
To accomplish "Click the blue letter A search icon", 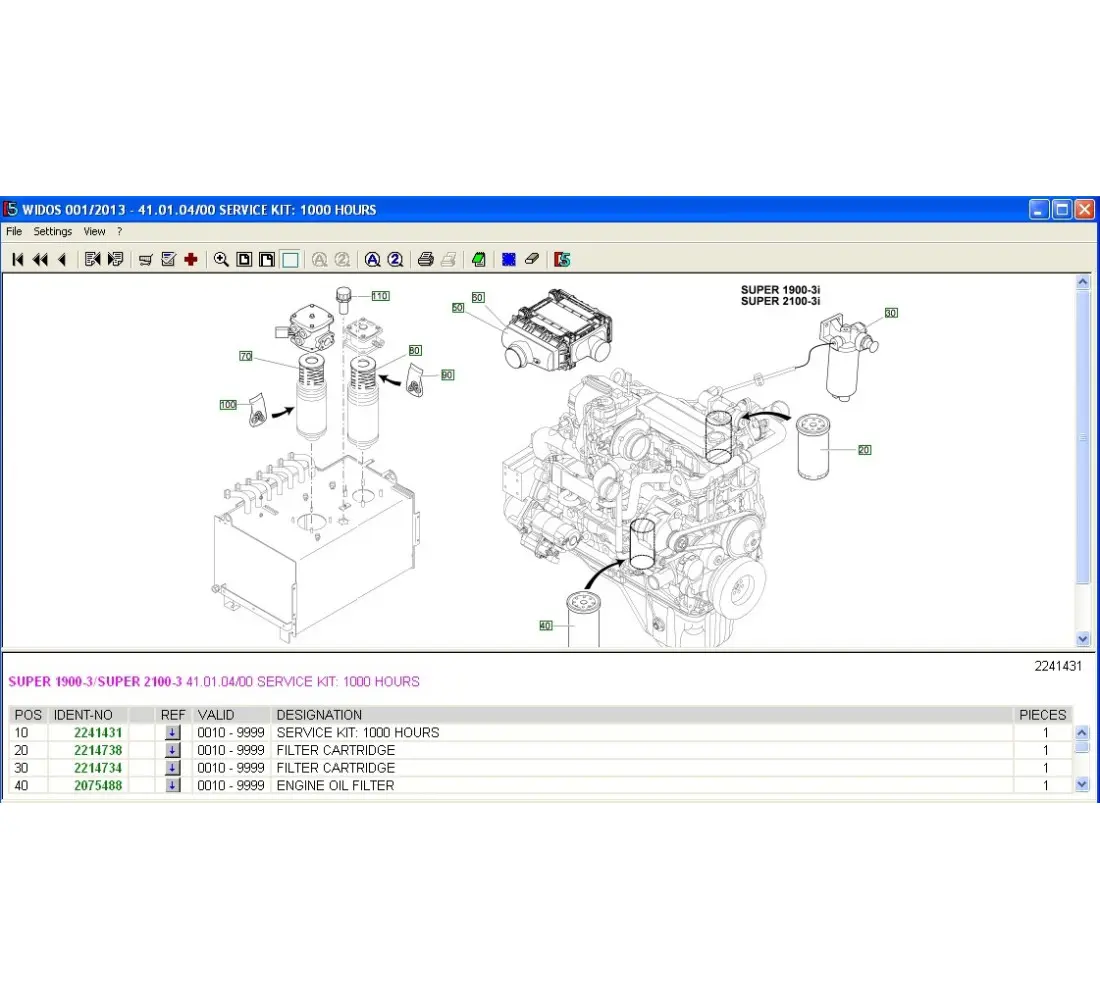I will coord(373,260).
